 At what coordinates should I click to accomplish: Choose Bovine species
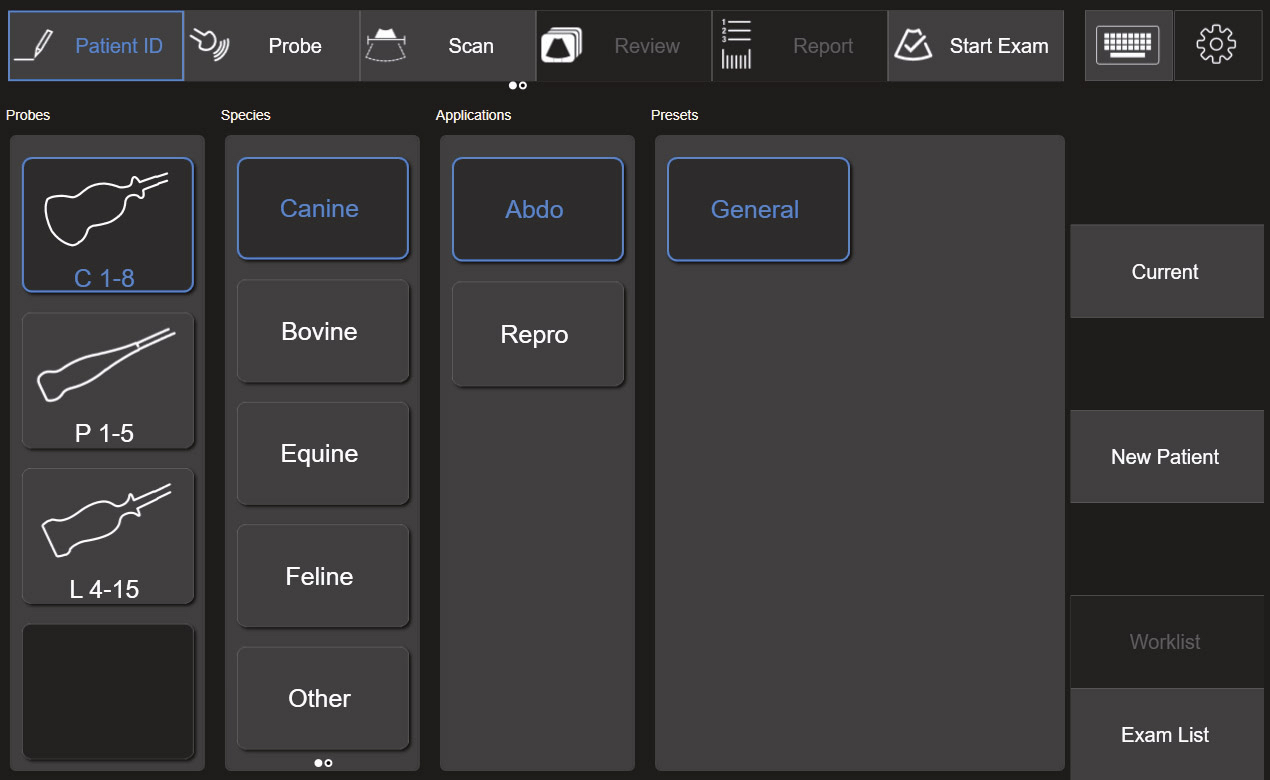point(323,331)
